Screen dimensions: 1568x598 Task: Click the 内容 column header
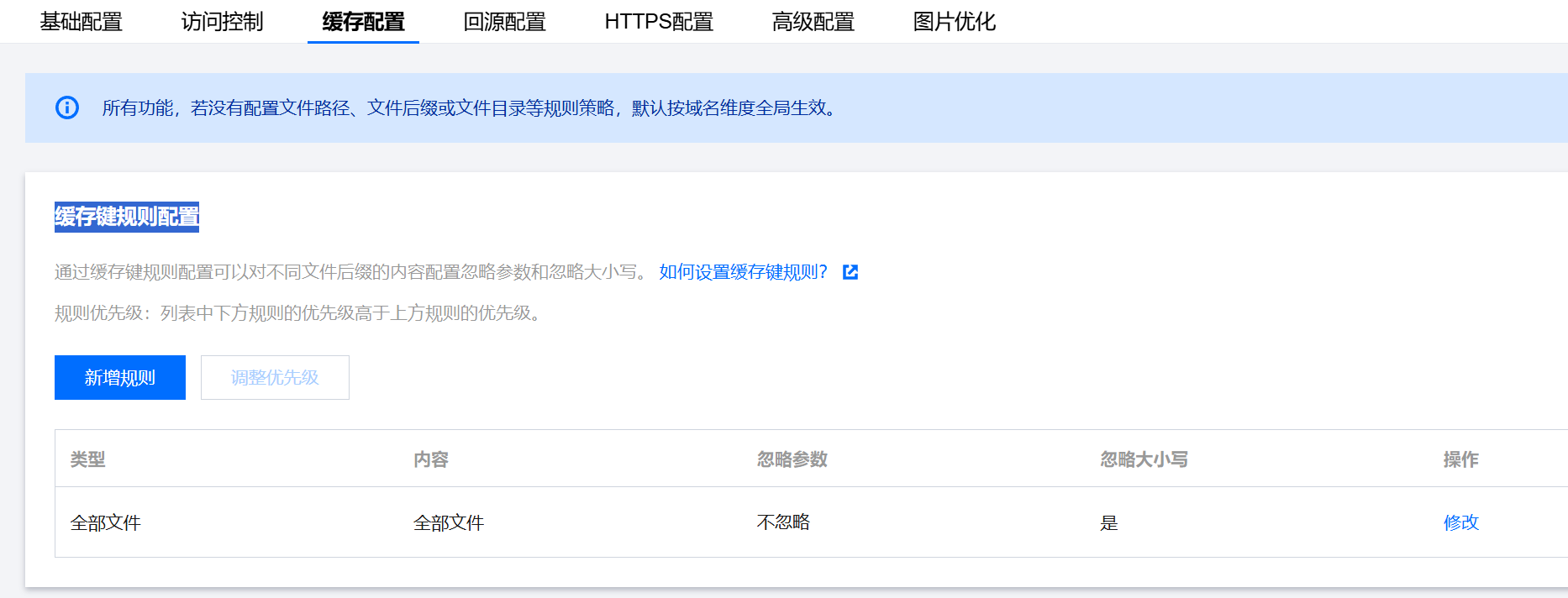[x=431, y=459]
